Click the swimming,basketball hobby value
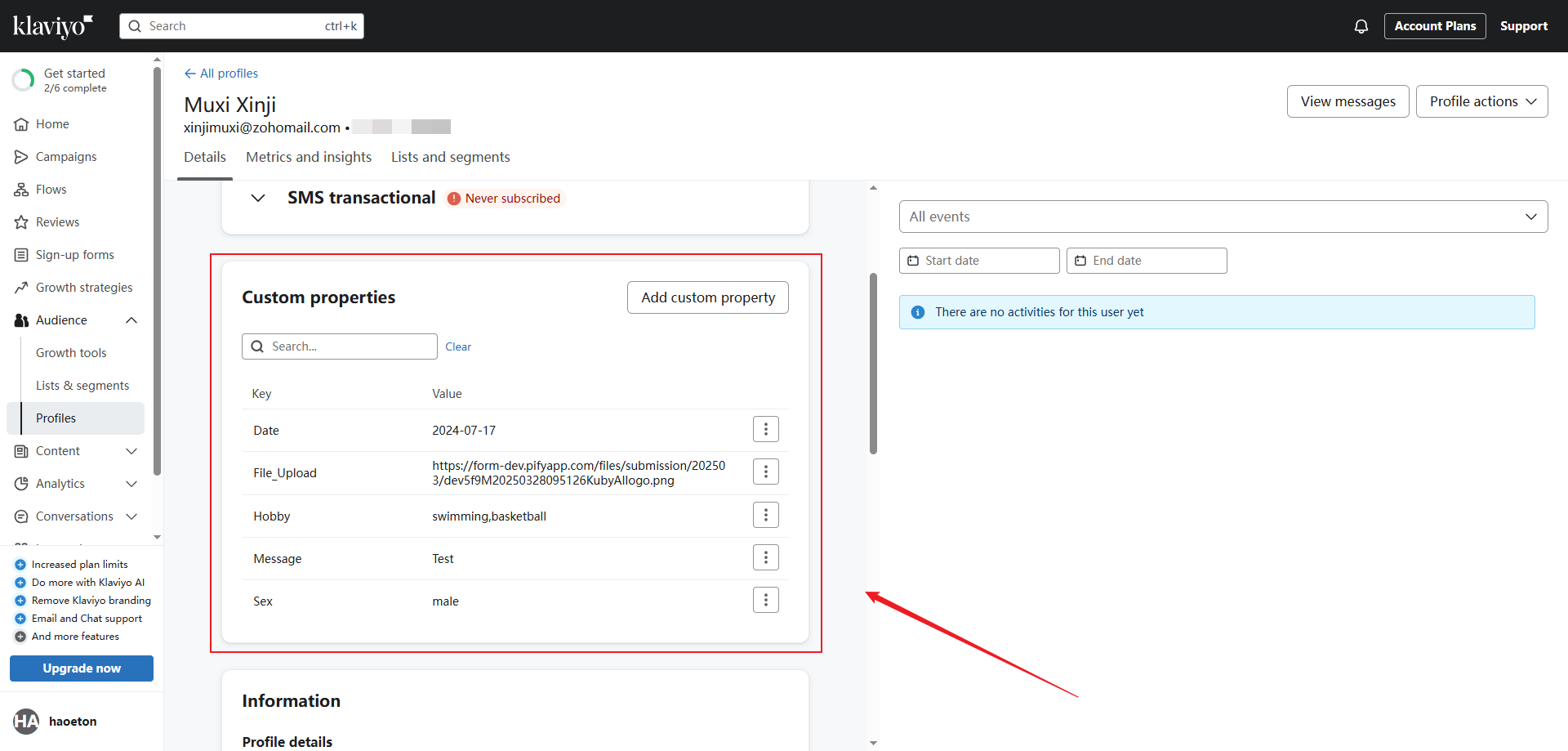 pos(489,516)
